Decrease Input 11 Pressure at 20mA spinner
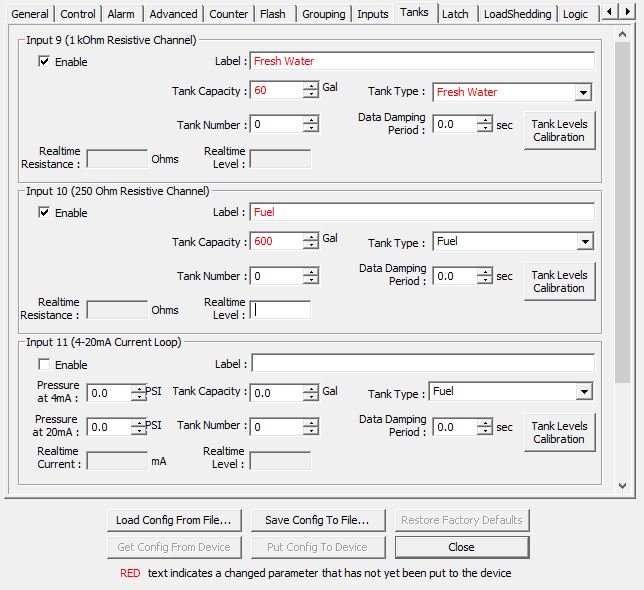Viewport: 644px width, 590px height. [x=138, y=431]
